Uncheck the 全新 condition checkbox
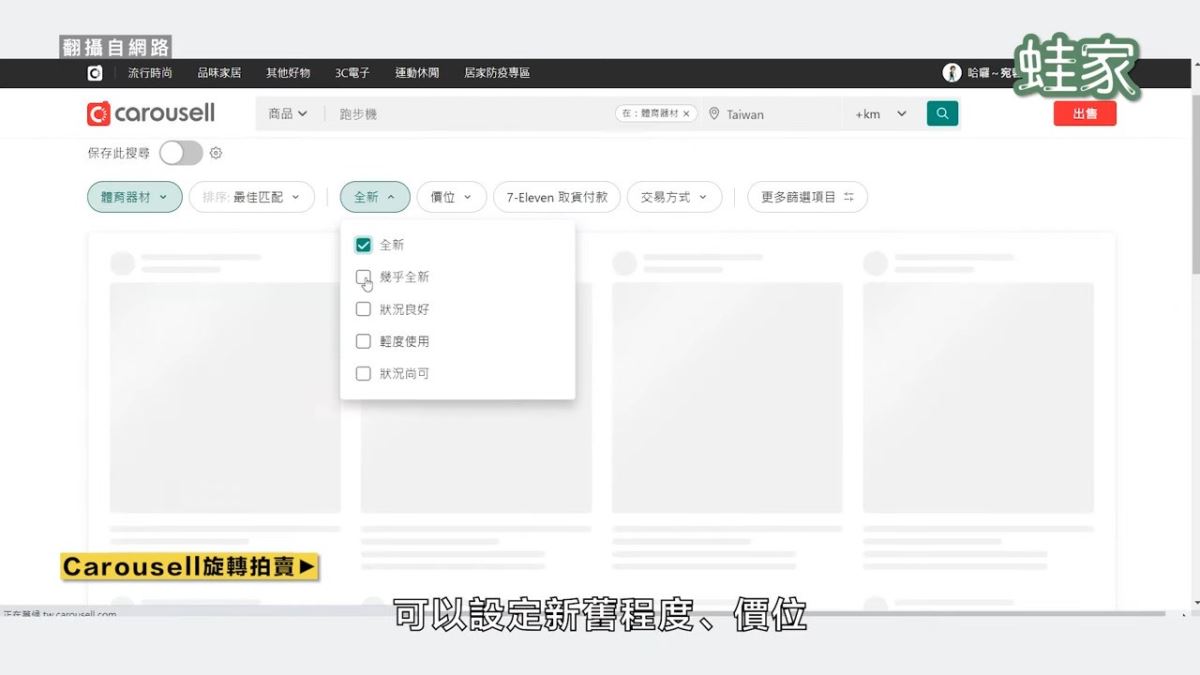 click(363, 245)
